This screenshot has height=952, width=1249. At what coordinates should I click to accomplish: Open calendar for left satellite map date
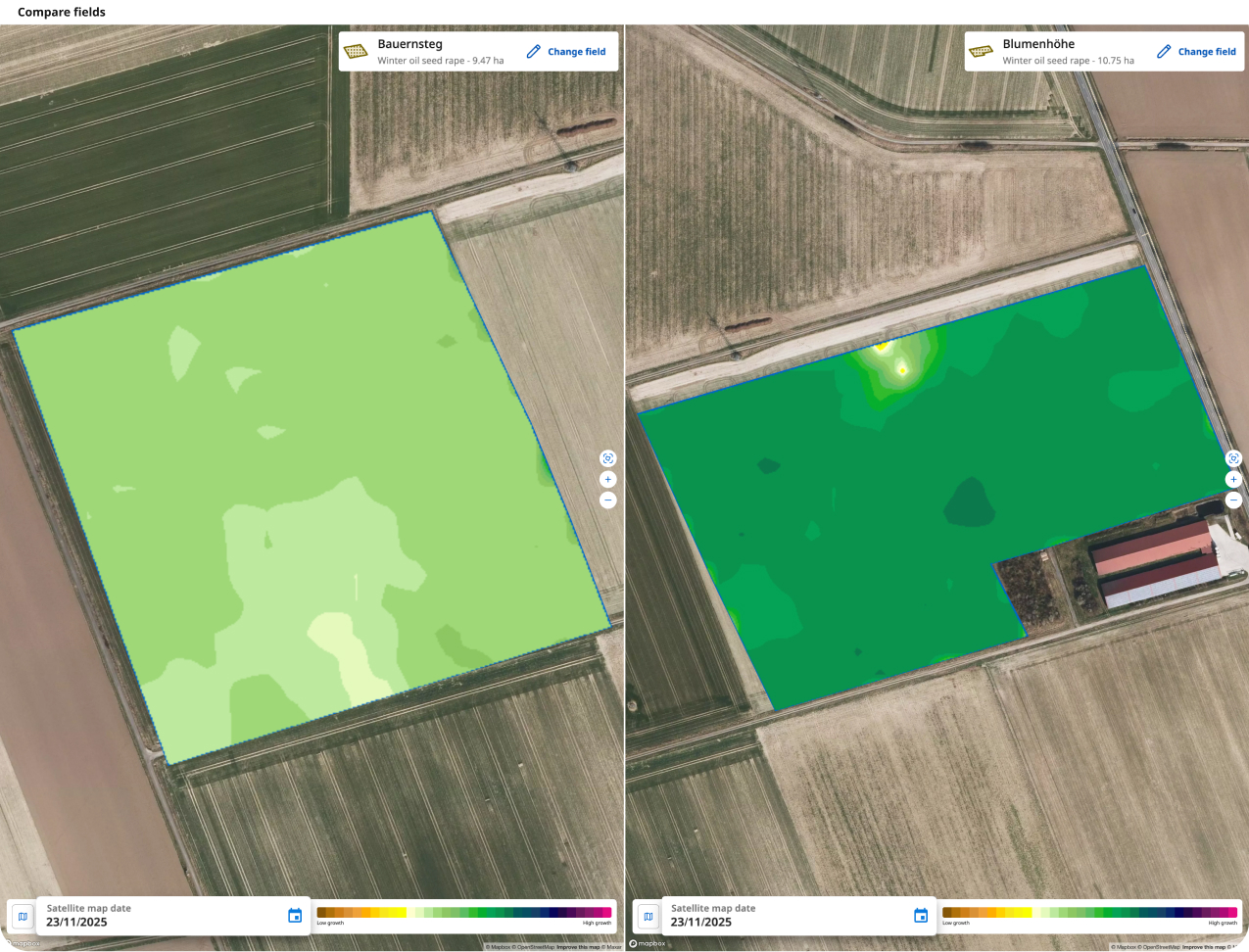click(295, 916)
